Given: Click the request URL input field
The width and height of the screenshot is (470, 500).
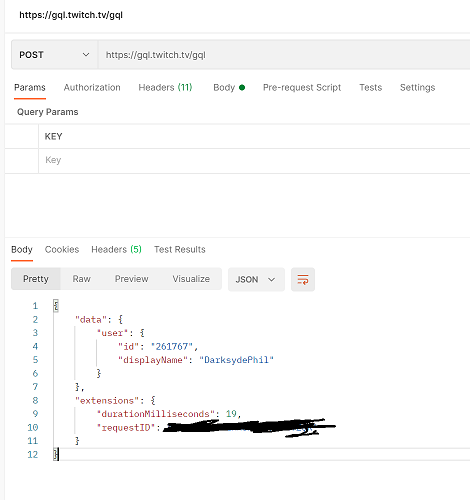Looking at the screenshot, I should coord(284,55).
